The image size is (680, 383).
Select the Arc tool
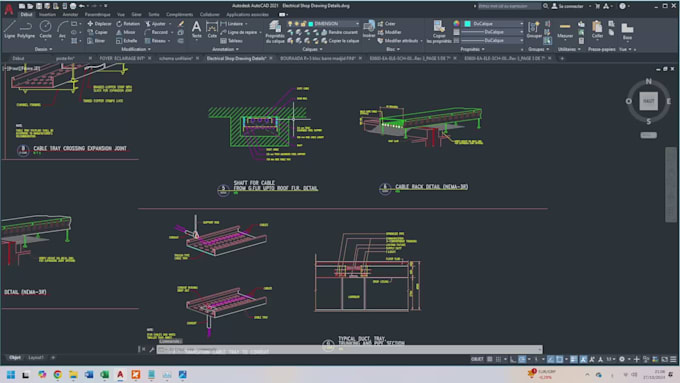[x=62, y=29]
